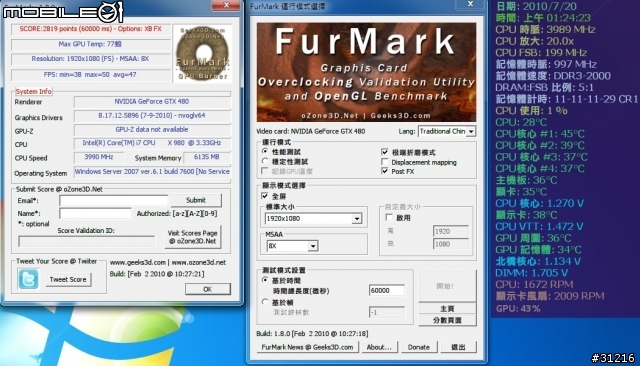Click the 60000 time duration field
Image resolution: width=640 pixels, height=366 pixels.
point(387,290)
